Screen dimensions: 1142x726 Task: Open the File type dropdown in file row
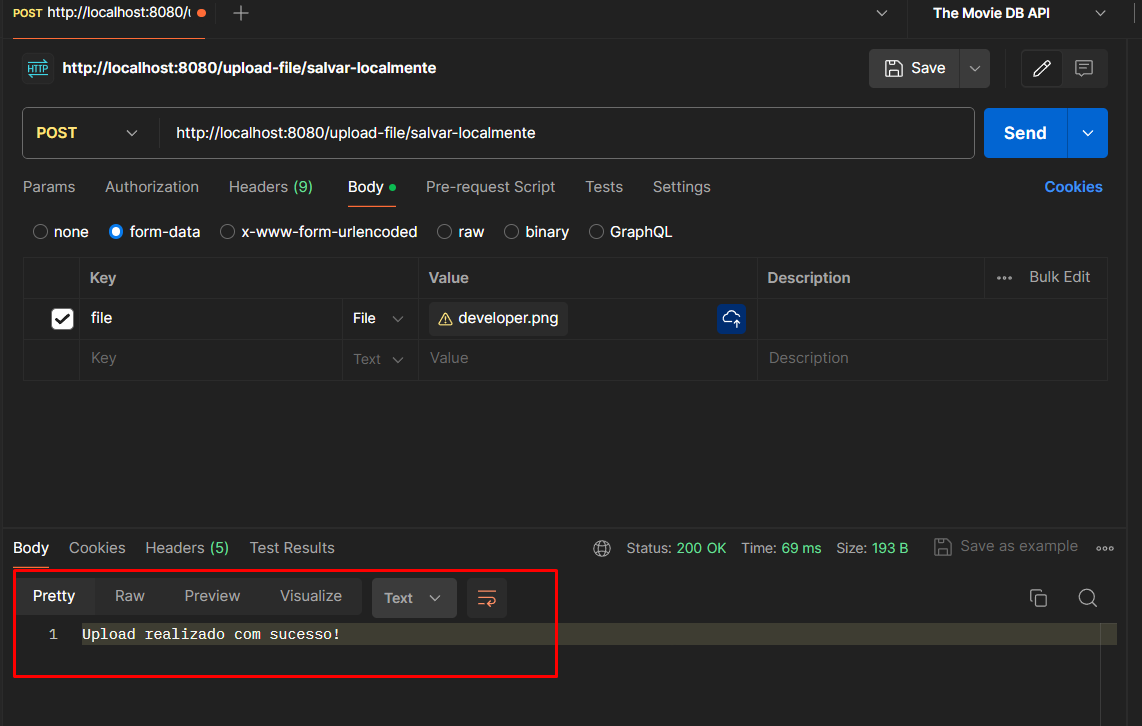click(x=378, y=319)
